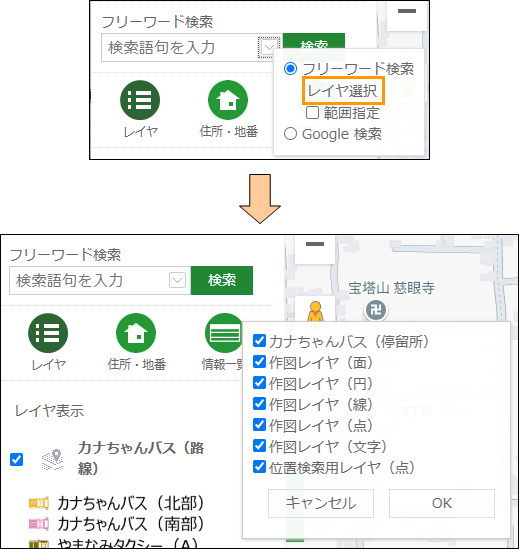Screen dimensions: 519x549
Task: Confirm layer selection with OK
Action: 442,503
